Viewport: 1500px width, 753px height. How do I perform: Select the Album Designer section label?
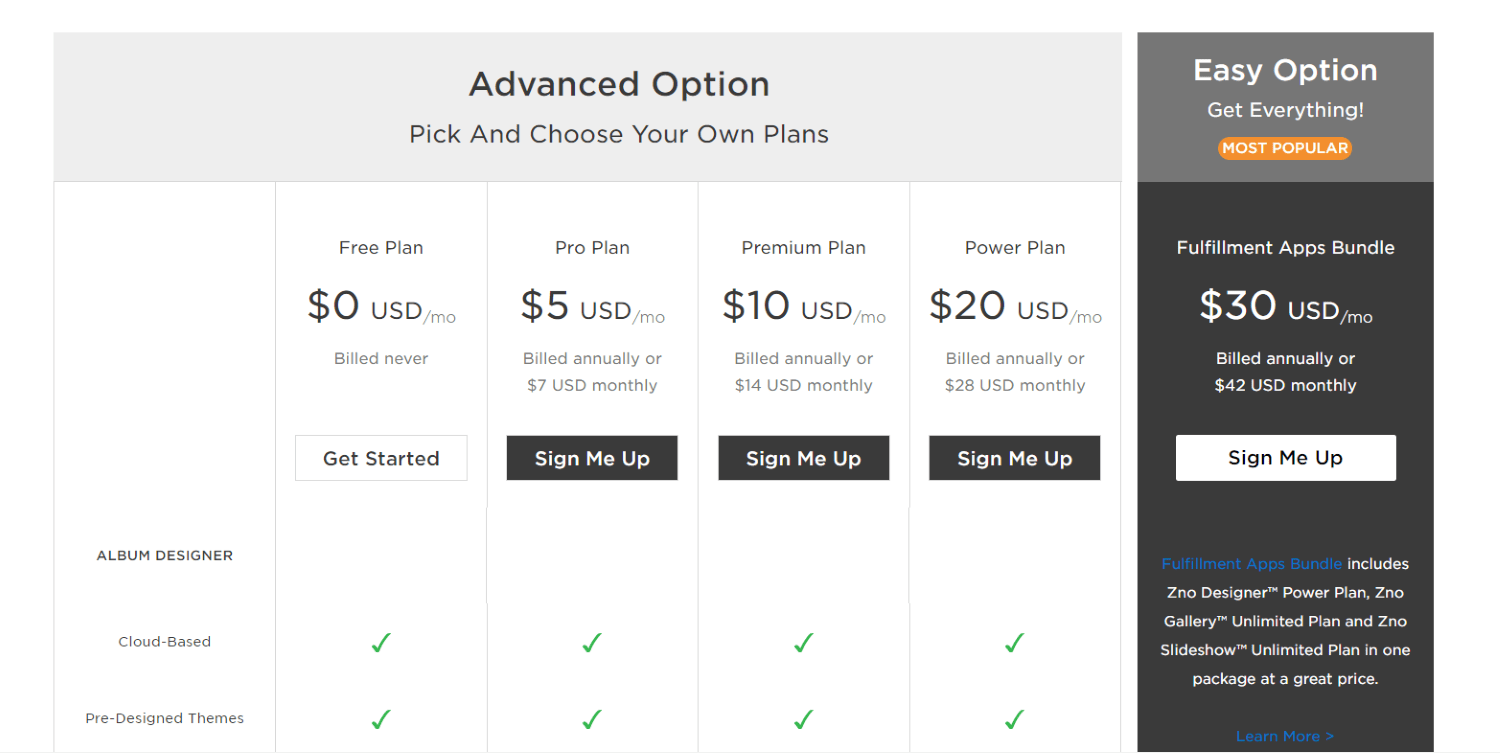(x=165, y=556)
